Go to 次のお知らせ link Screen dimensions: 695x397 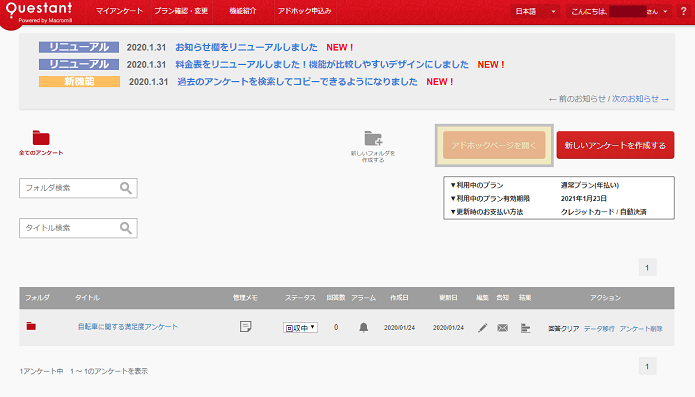[640, 99]
